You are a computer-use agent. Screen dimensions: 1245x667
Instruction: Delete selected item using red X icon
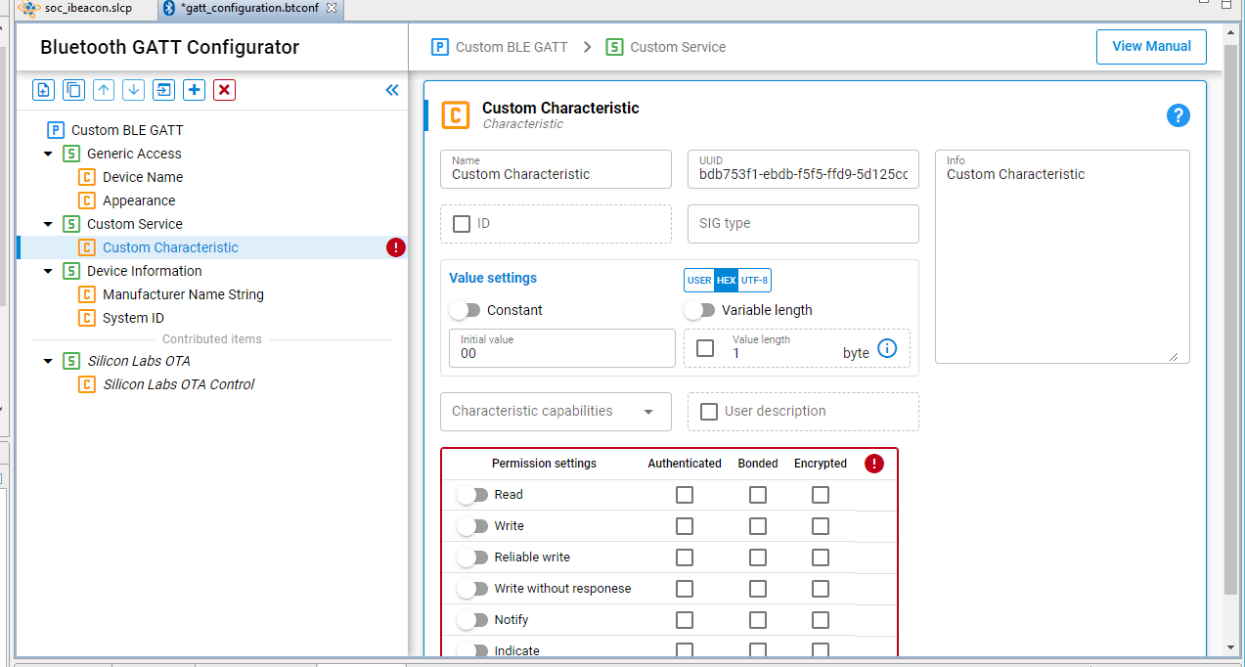tap(224, 89)
